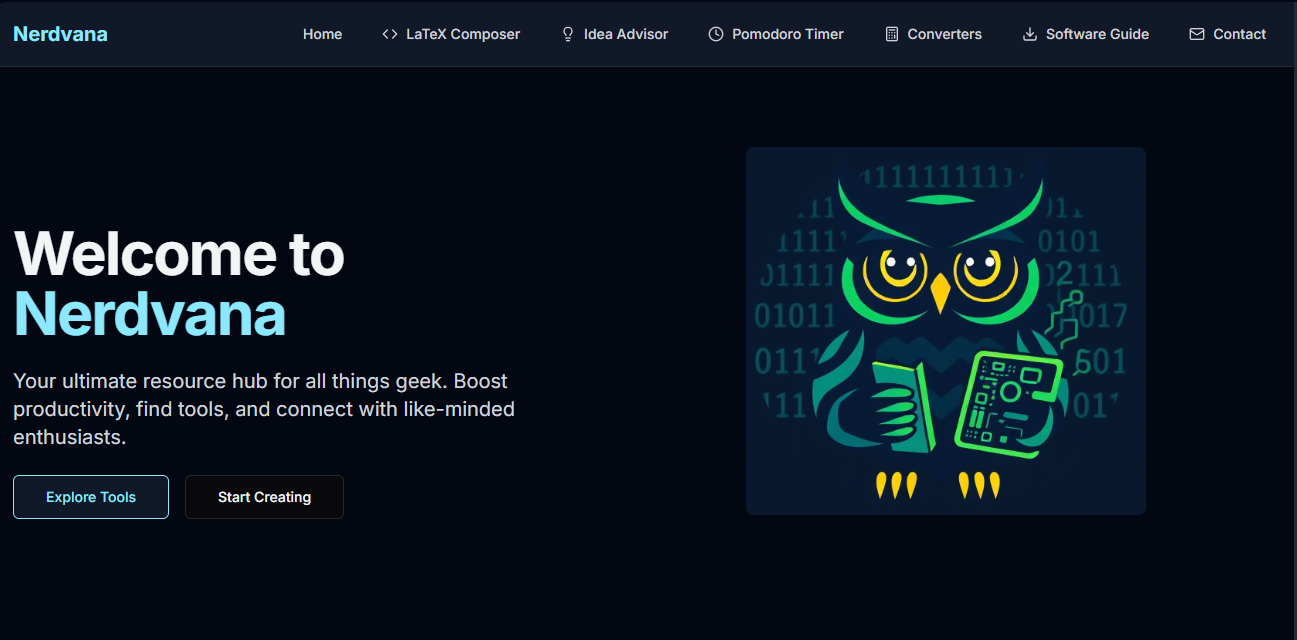
Task: Click the download icon for Software Guide
Action: coord(1030,34)
